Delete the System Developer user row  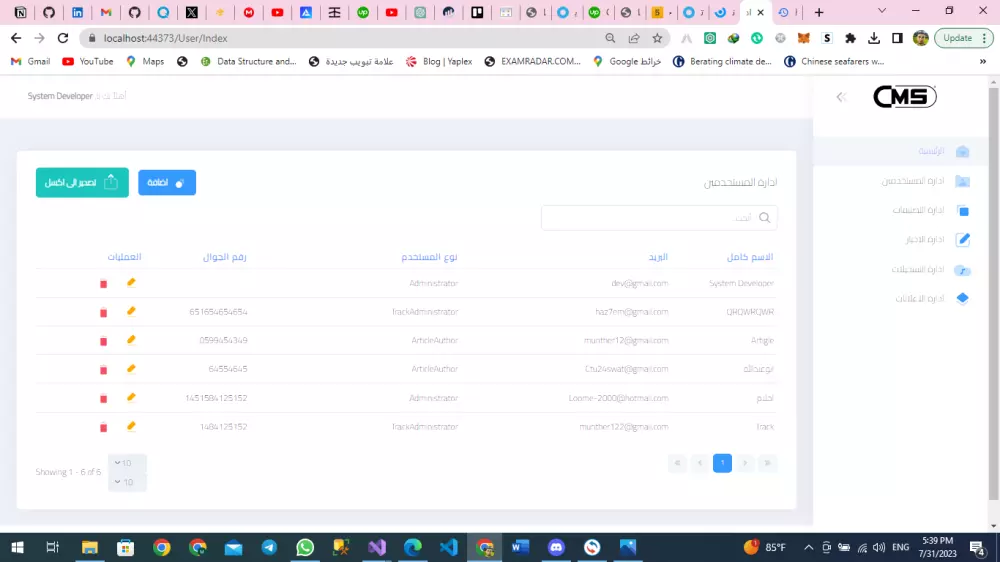click(x=103, y=283)
